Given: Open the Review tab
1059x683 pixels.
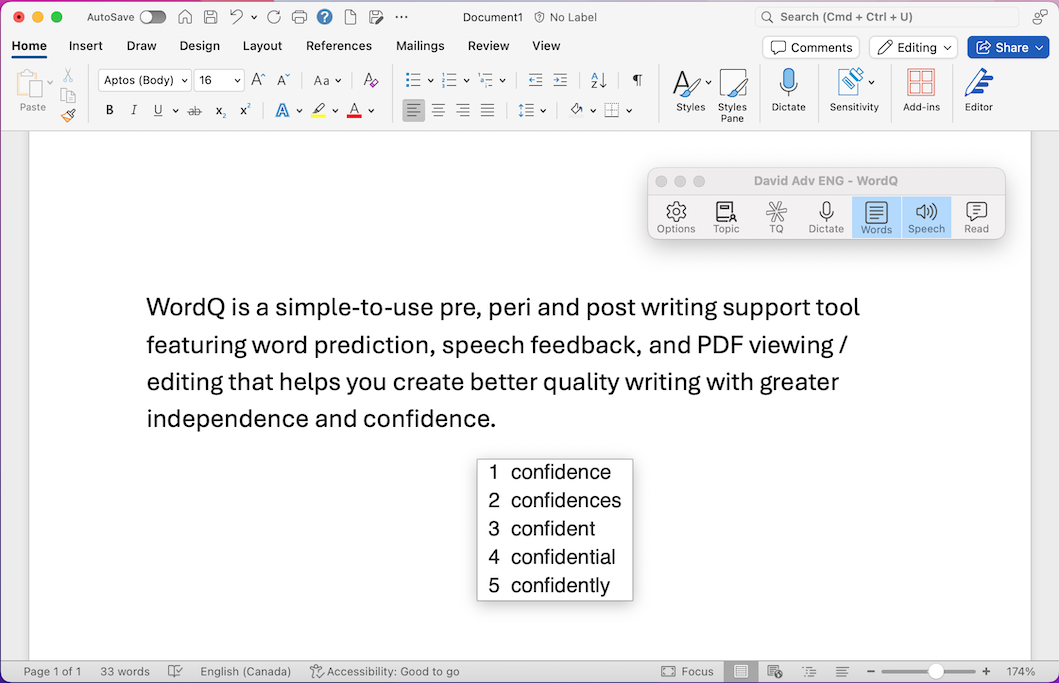Looking at the screenshot, I should click(488, 45).
